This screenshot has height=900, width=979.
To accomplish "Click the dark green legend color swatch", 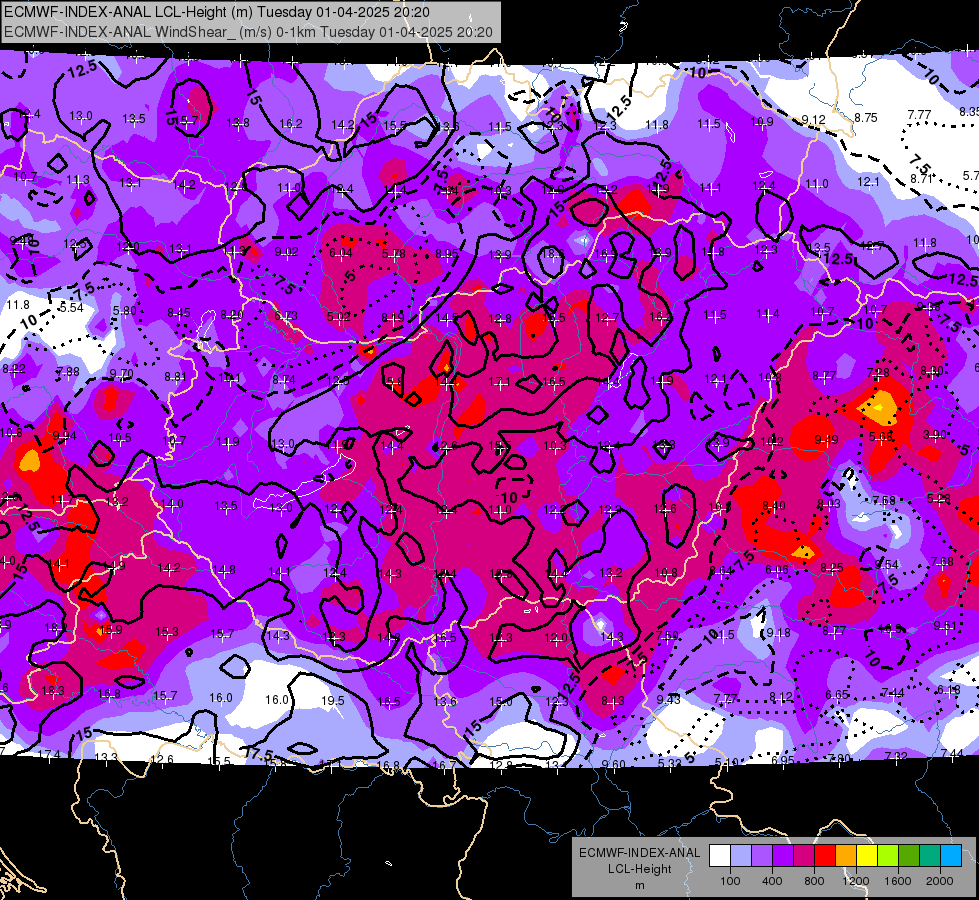I will [x=909, y=856].
